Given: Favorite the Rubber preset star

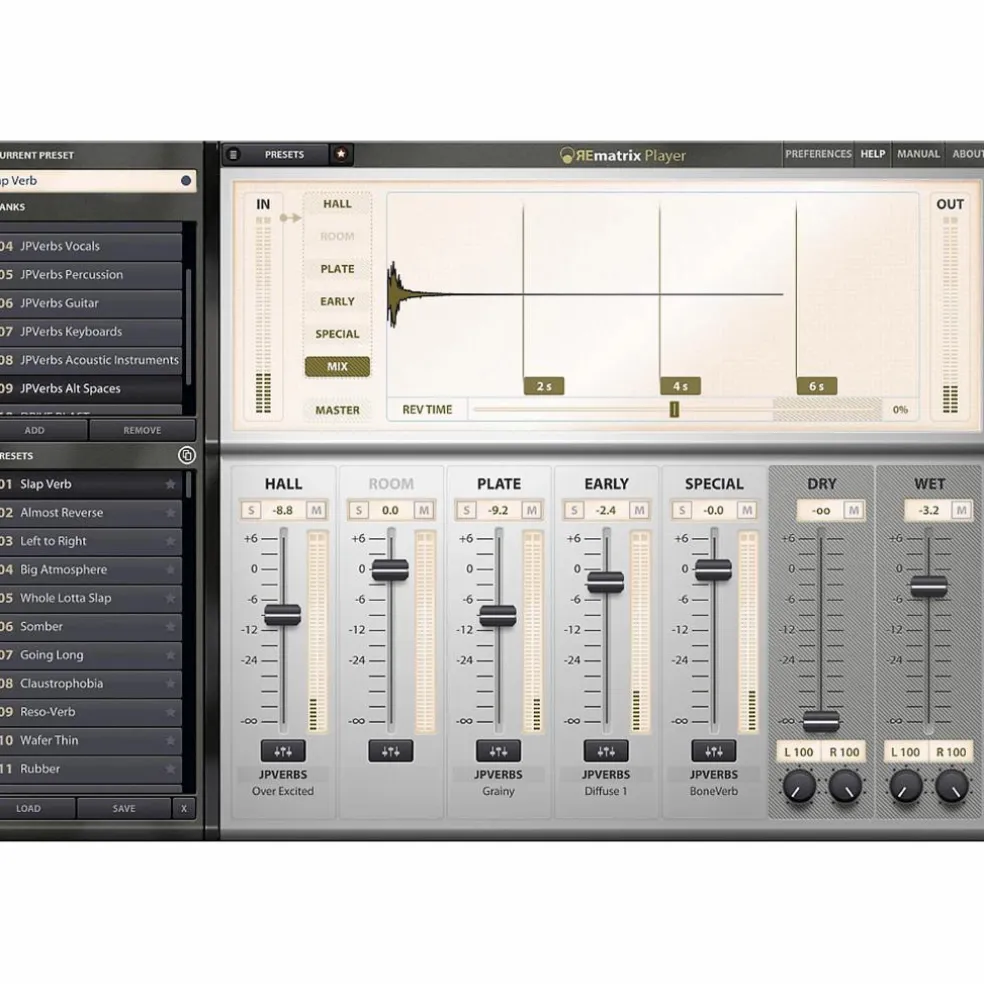Looking at the screenshot, I should pos(170,769).
